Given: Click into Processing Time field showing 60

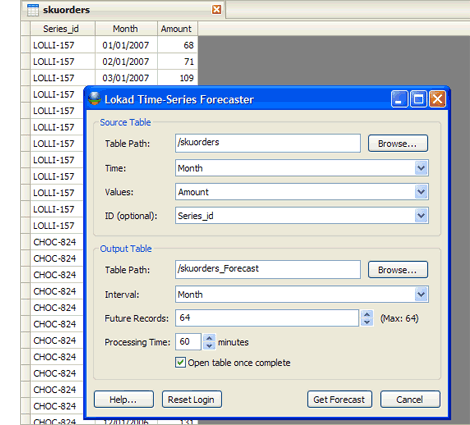Looking at the screenshot, I should [188, 342].
